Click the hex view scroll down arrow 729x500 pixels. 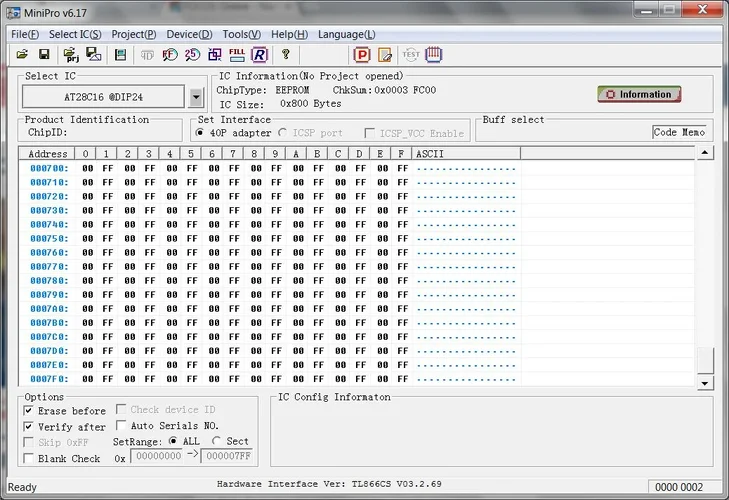pyautogui.click(x=705, y=383)
